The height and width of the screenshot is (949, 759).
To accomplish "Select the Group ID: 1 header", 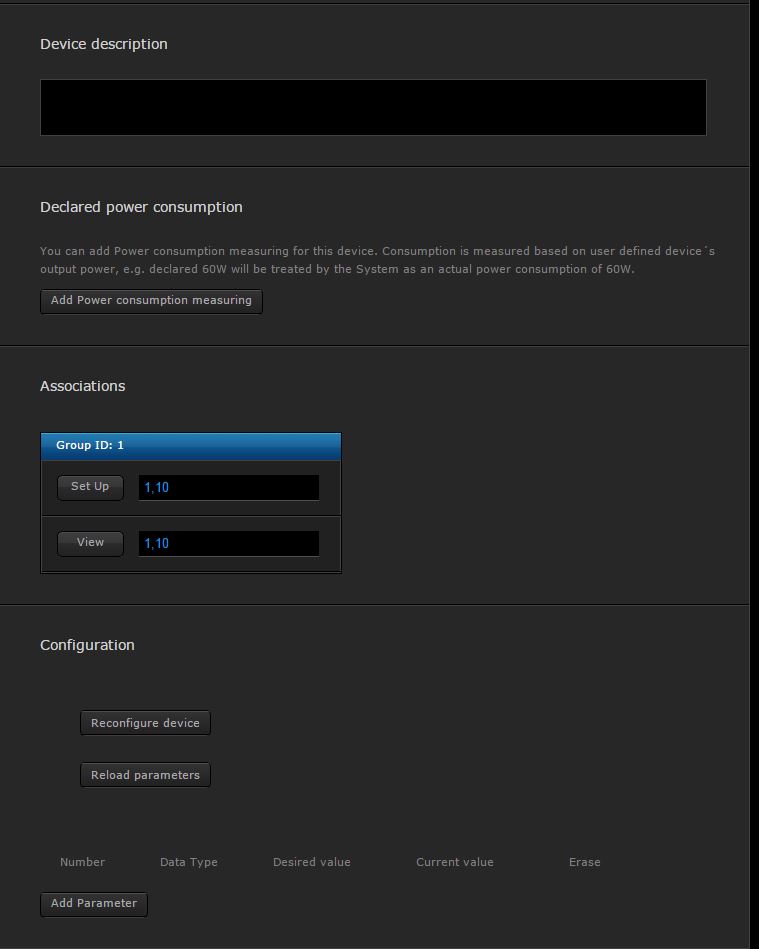I will pos(190,446).
